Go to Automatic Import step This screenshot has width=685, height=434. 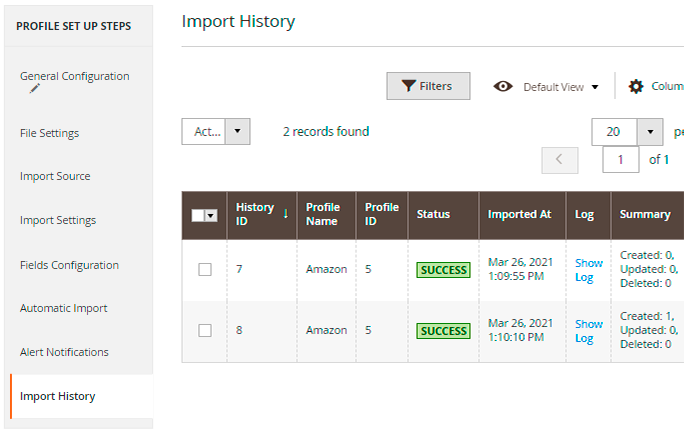pos(63,308)
